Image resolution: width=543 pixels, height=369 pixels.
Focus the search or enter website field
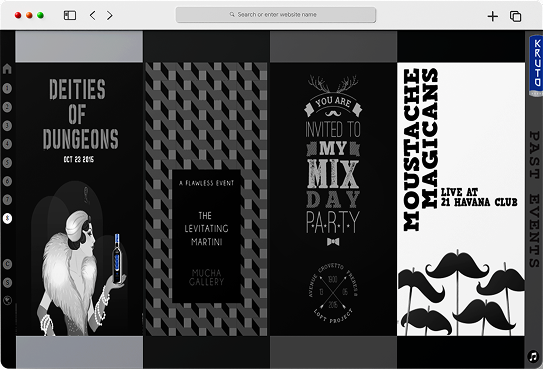click(276, 15)
